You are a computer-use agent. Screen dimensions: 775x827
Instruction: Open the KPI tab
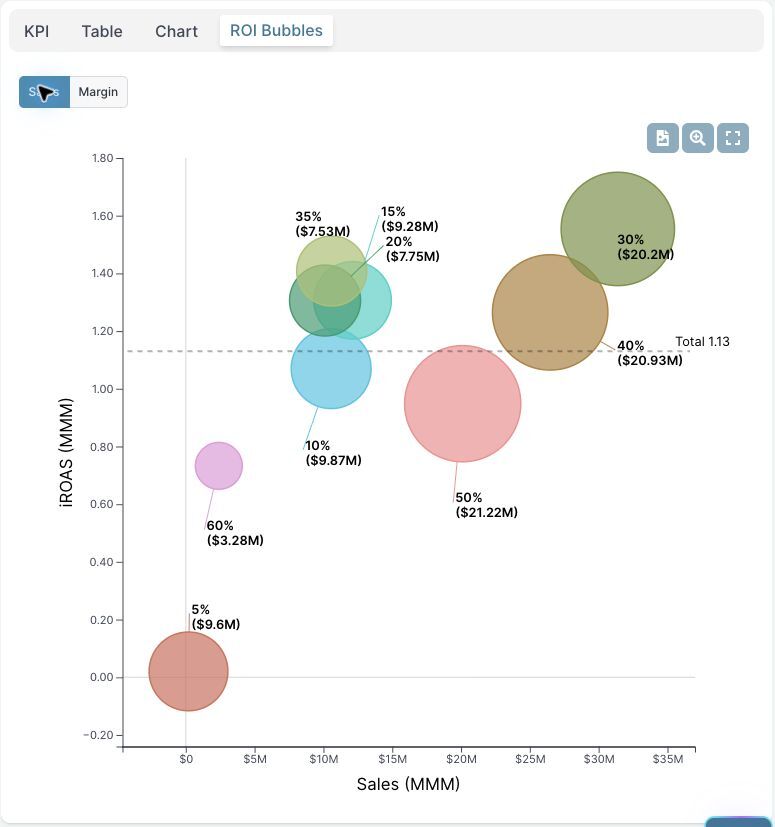[36, 31]
